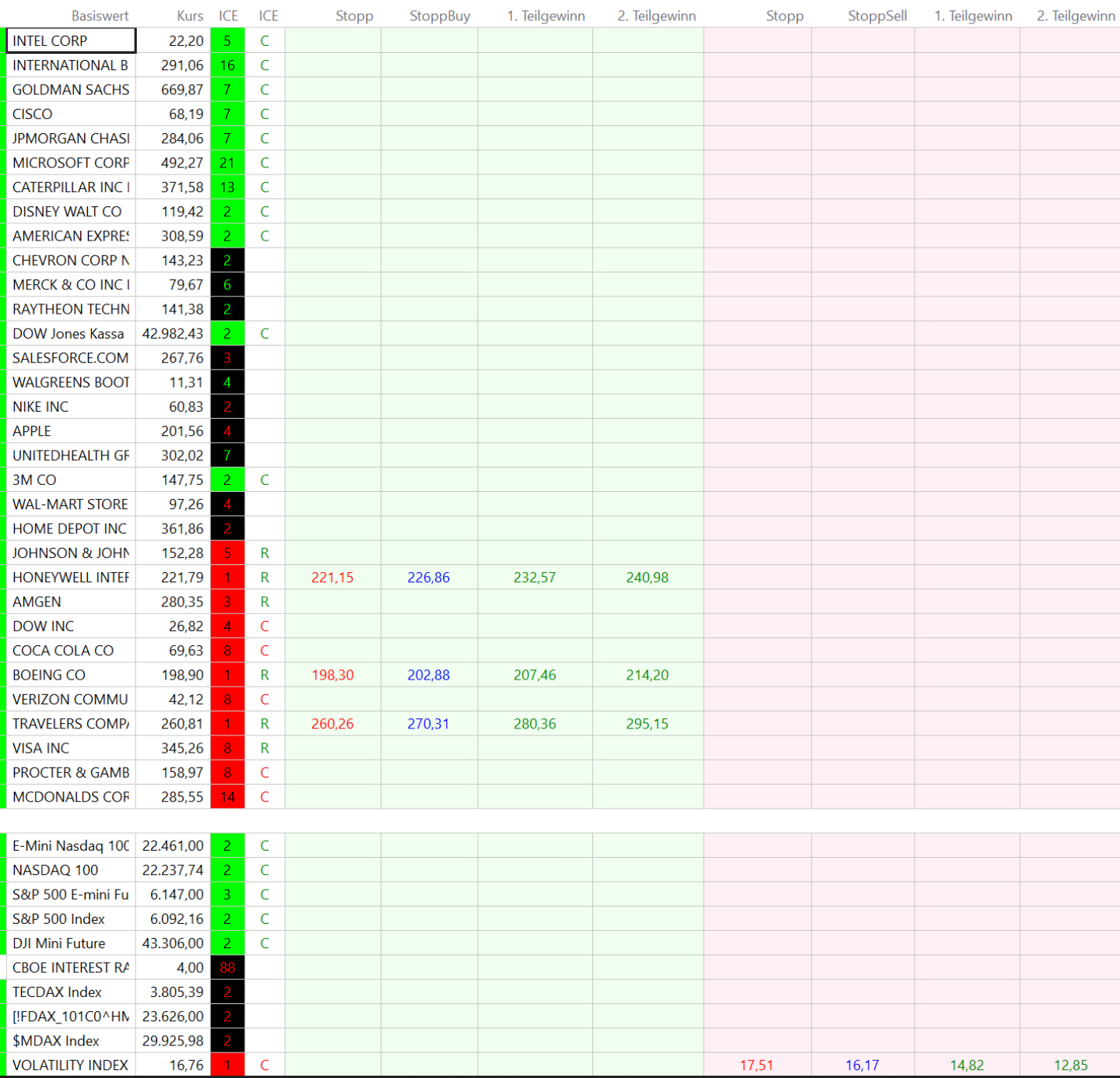Click the Basiswert column header
1120x1078 pixels.
point(100,16)
